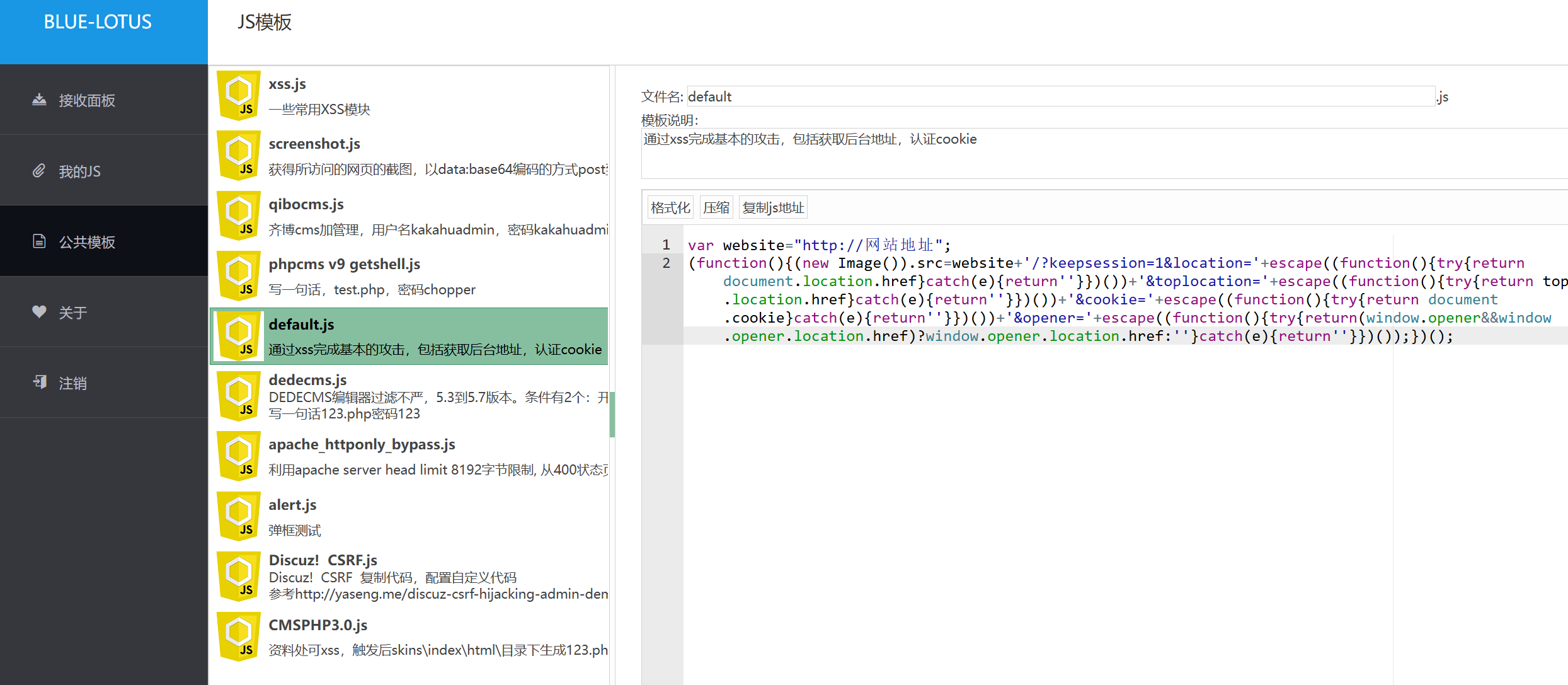The height and width of the screenshot is (685, 1568).
Task: Click the description 一些常用XSS模块
Action: [x=319, y=110]
